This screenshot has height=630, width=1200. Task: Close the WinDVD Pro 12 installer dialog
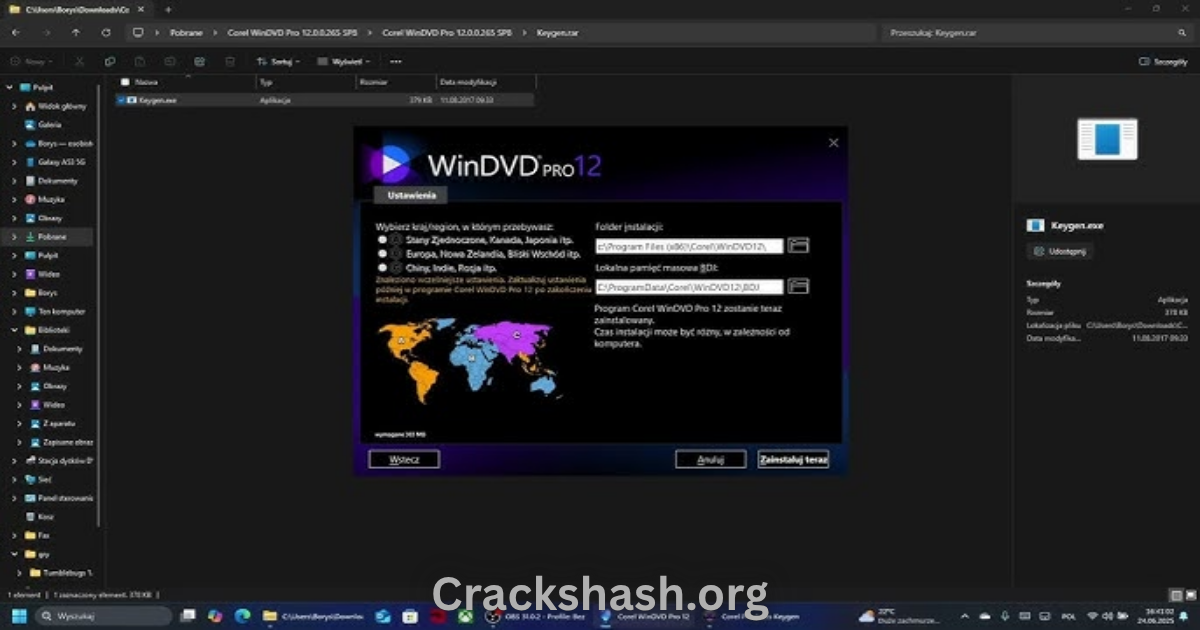[833, 143]
